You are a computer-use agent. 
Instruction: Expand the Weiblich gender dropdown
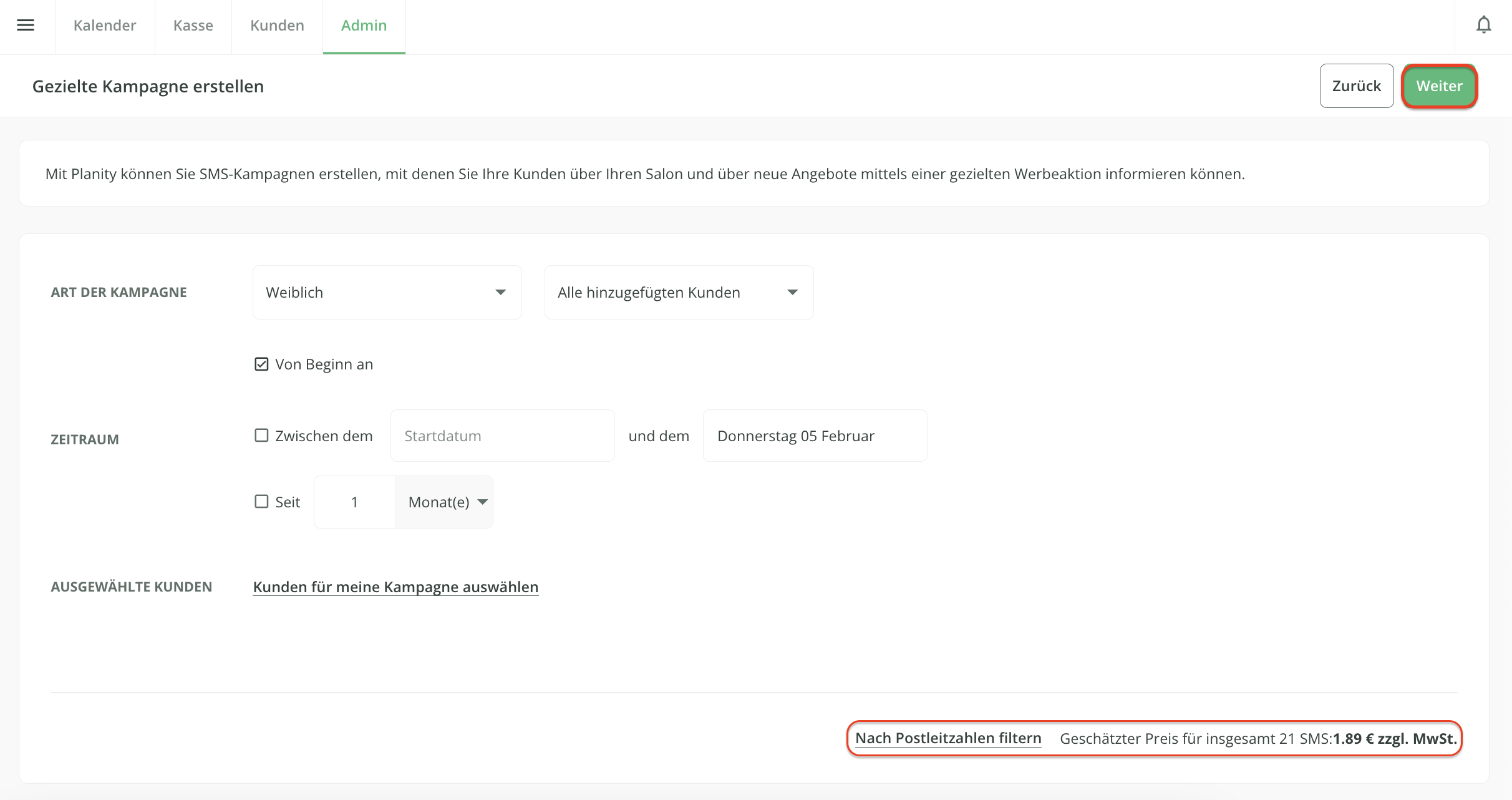pos(387,292)
